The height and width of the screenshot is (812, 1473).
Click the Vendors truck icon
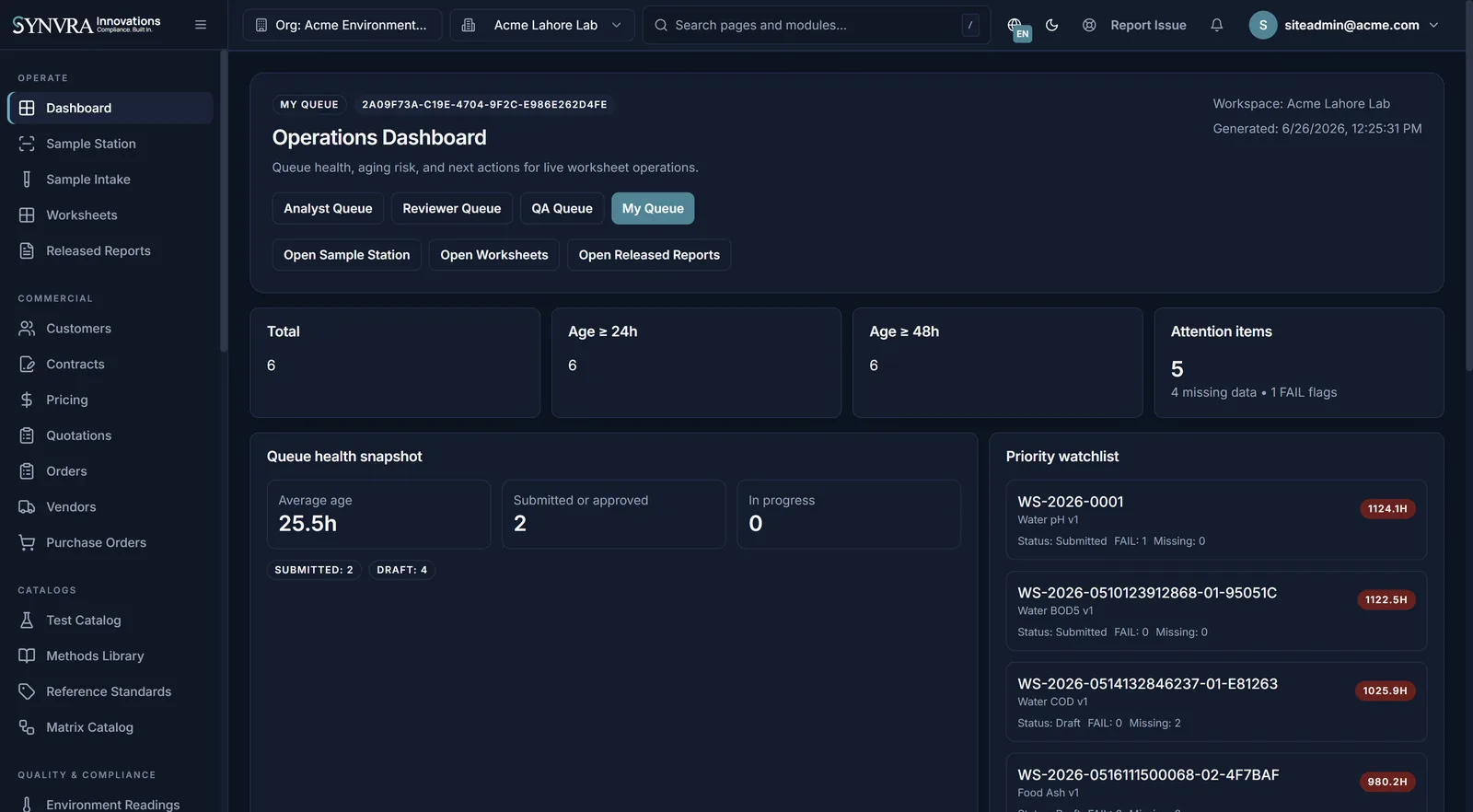pyautogui.click(x=27, y=506)
